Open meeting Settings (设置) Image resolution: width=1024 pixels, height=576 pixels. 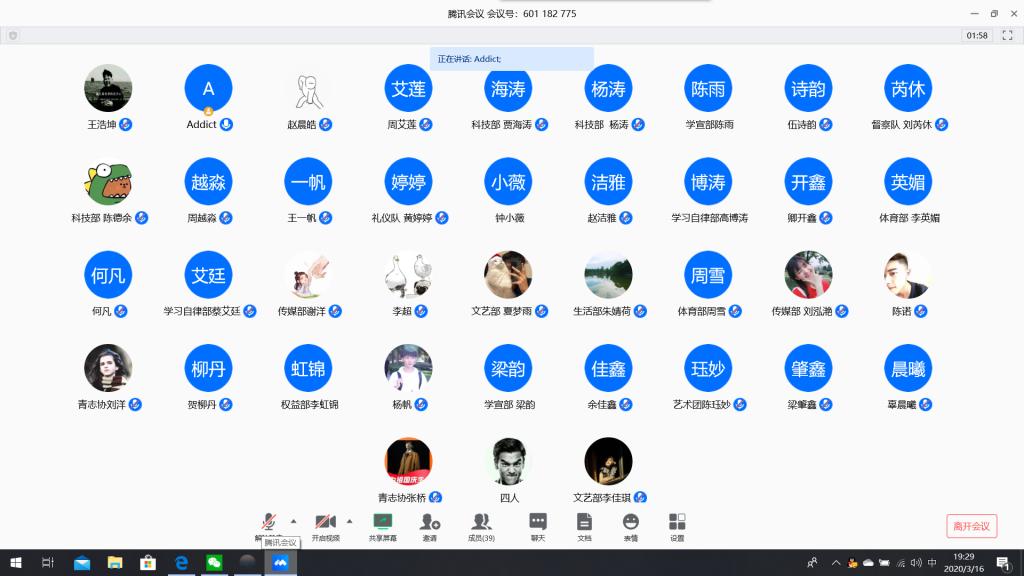(677, 524)
